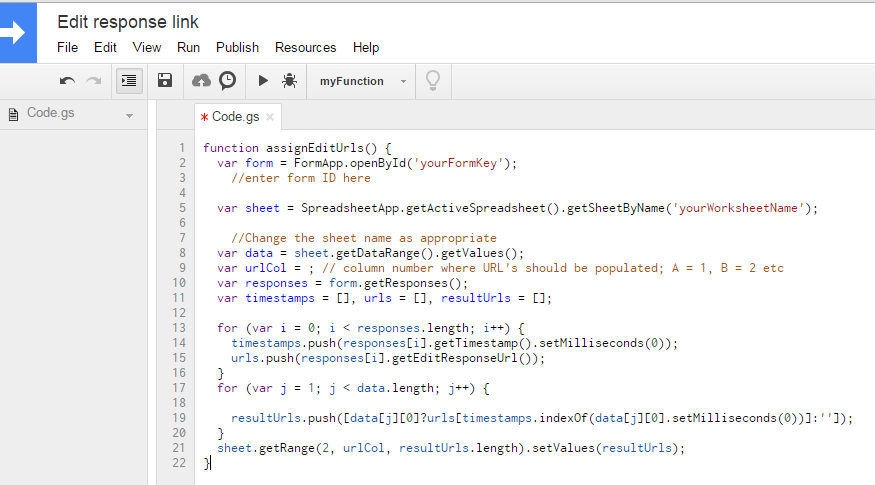Click the comment //enter form ID here
Viewport: 875px width, 485px height.
(301, 178)
